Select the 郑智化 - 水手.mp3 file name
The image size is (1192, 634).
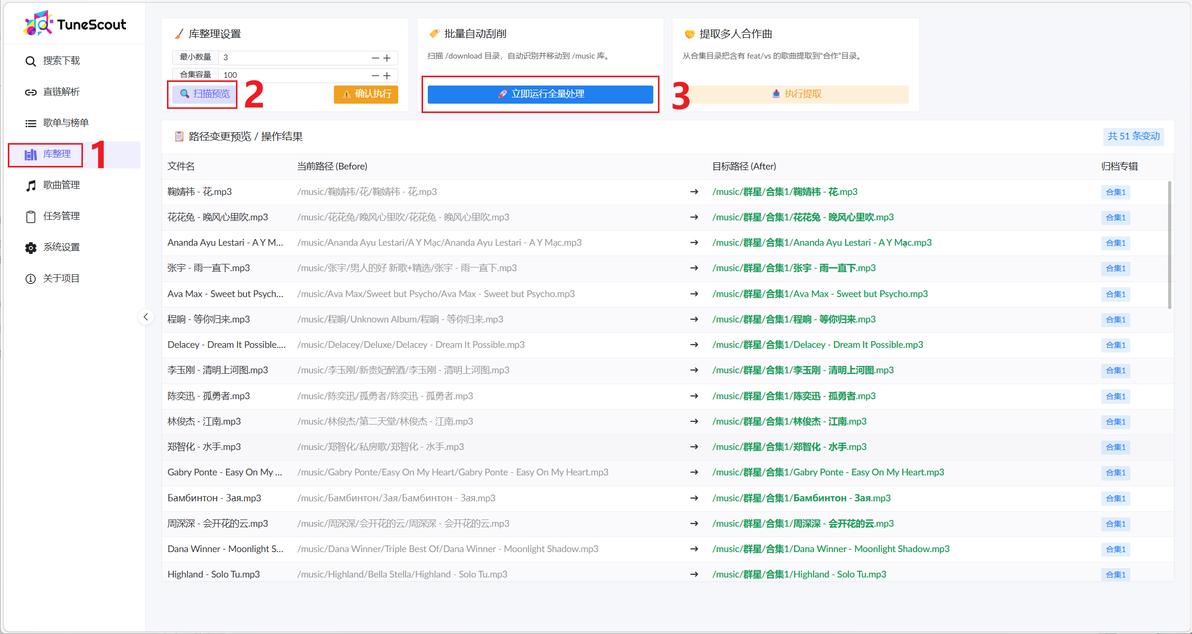point(204,447)
